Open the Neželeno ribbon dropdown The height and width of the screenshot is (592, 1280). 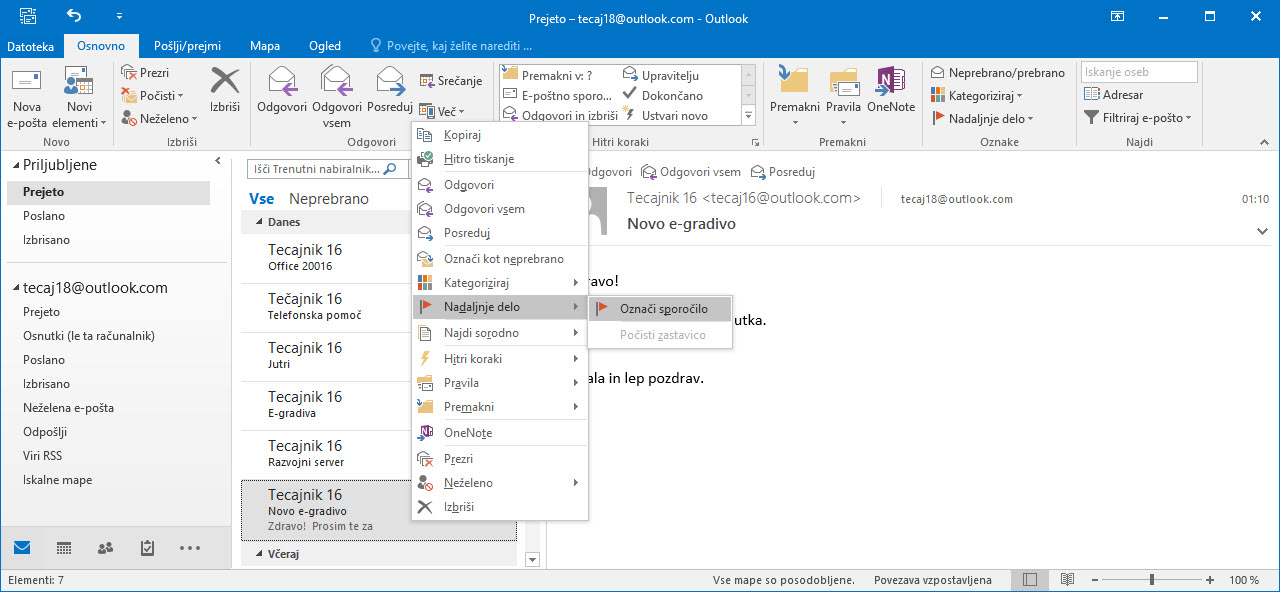point(158,118)
